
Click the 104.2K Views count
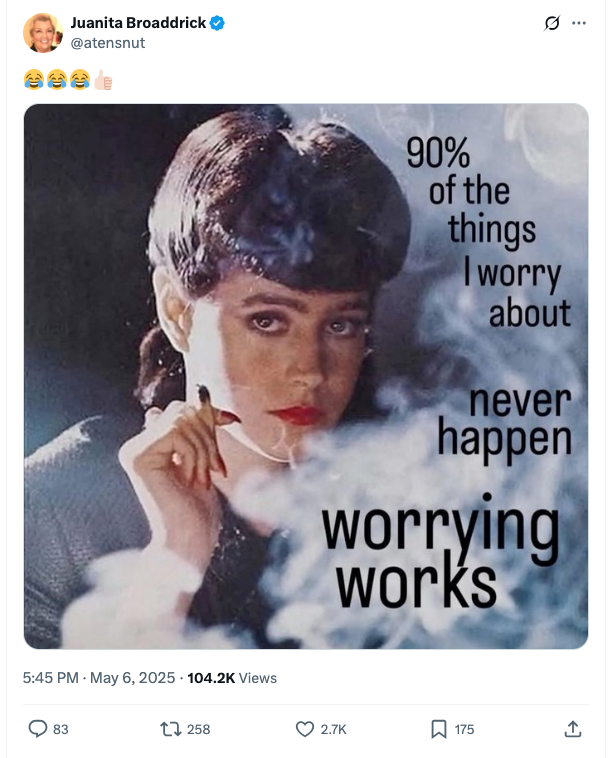pos(232,678)
